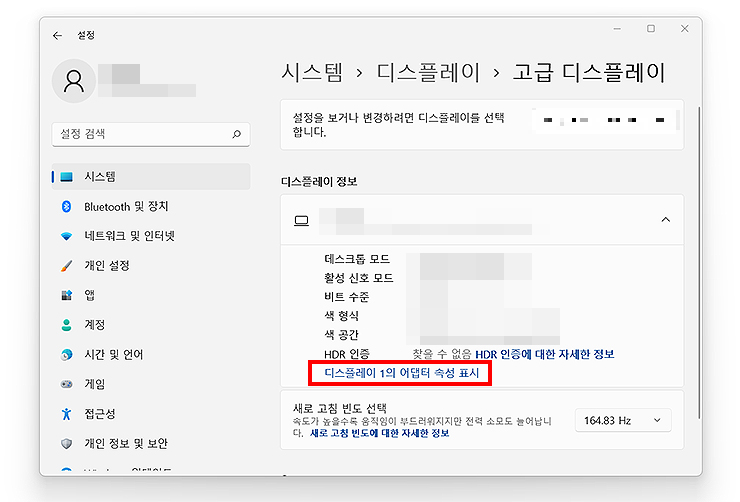Open the user profile avatar
The width and height of the screenshot is (740, 502).
click(x=74, y=81)
